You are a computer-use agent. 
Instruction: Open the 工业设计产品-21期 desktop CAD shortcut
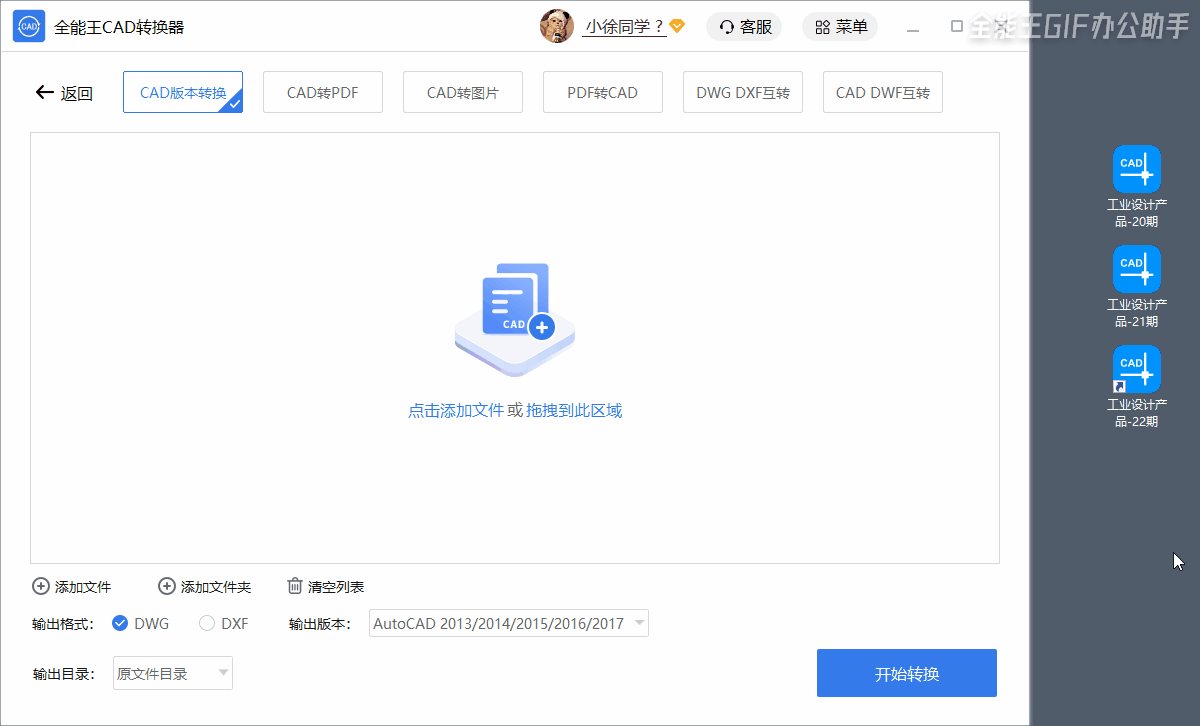coord(1136,268)
